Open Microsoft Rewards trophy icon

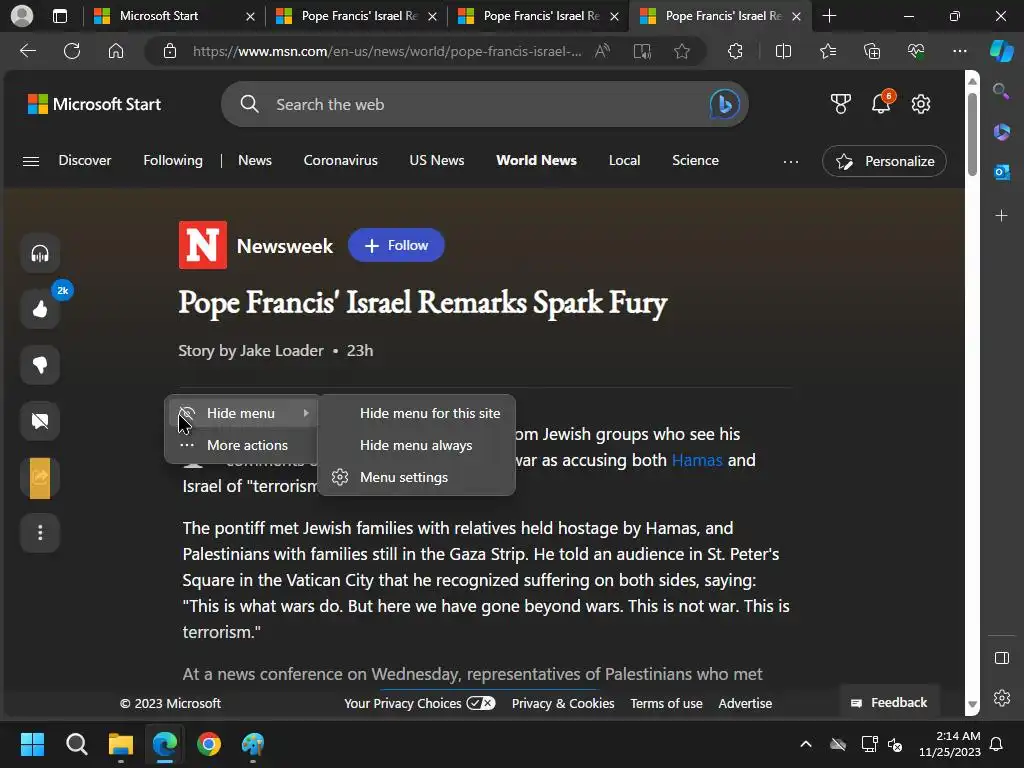pyautogui.click(x=840, y=104)
